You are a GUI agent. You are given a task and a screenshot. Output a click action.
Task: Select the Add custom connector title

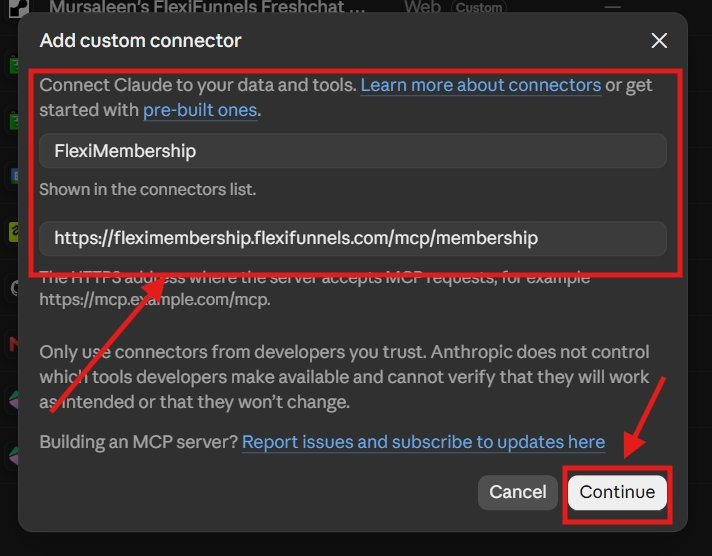140,41
